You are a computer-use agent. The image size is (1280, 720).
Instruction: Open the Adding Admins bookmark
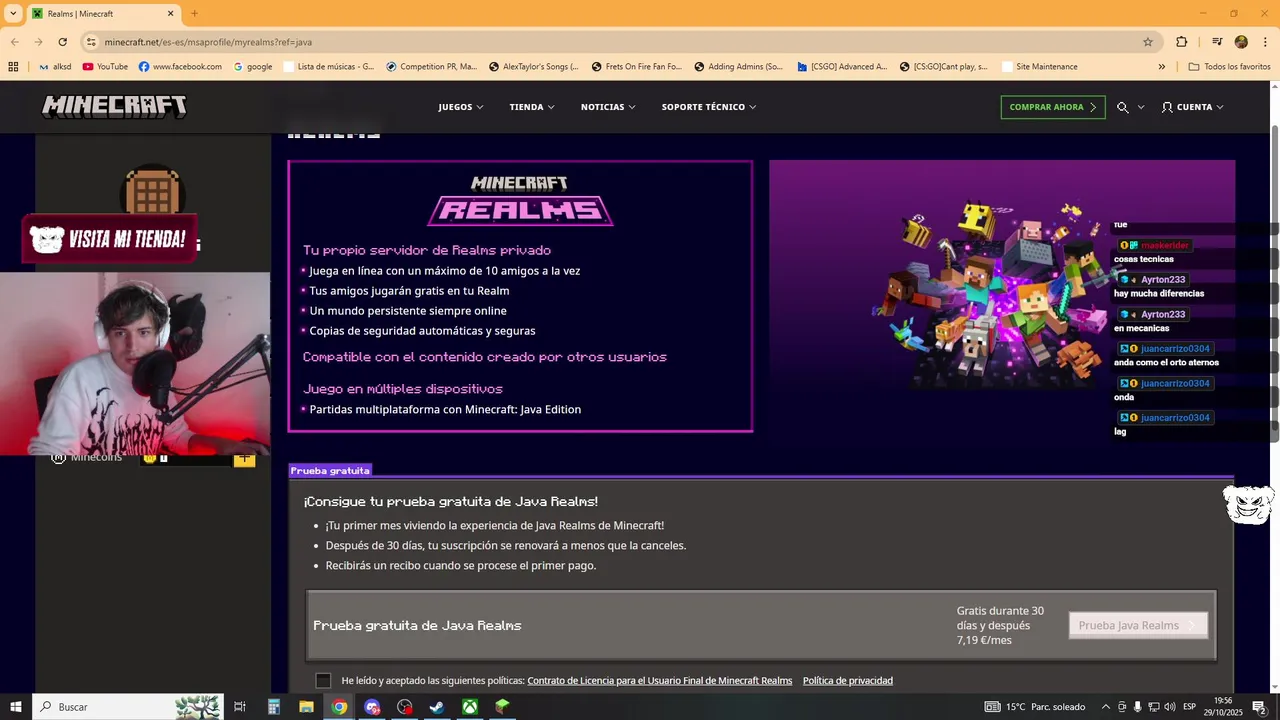pyautogui.click(x=738, y=67)
